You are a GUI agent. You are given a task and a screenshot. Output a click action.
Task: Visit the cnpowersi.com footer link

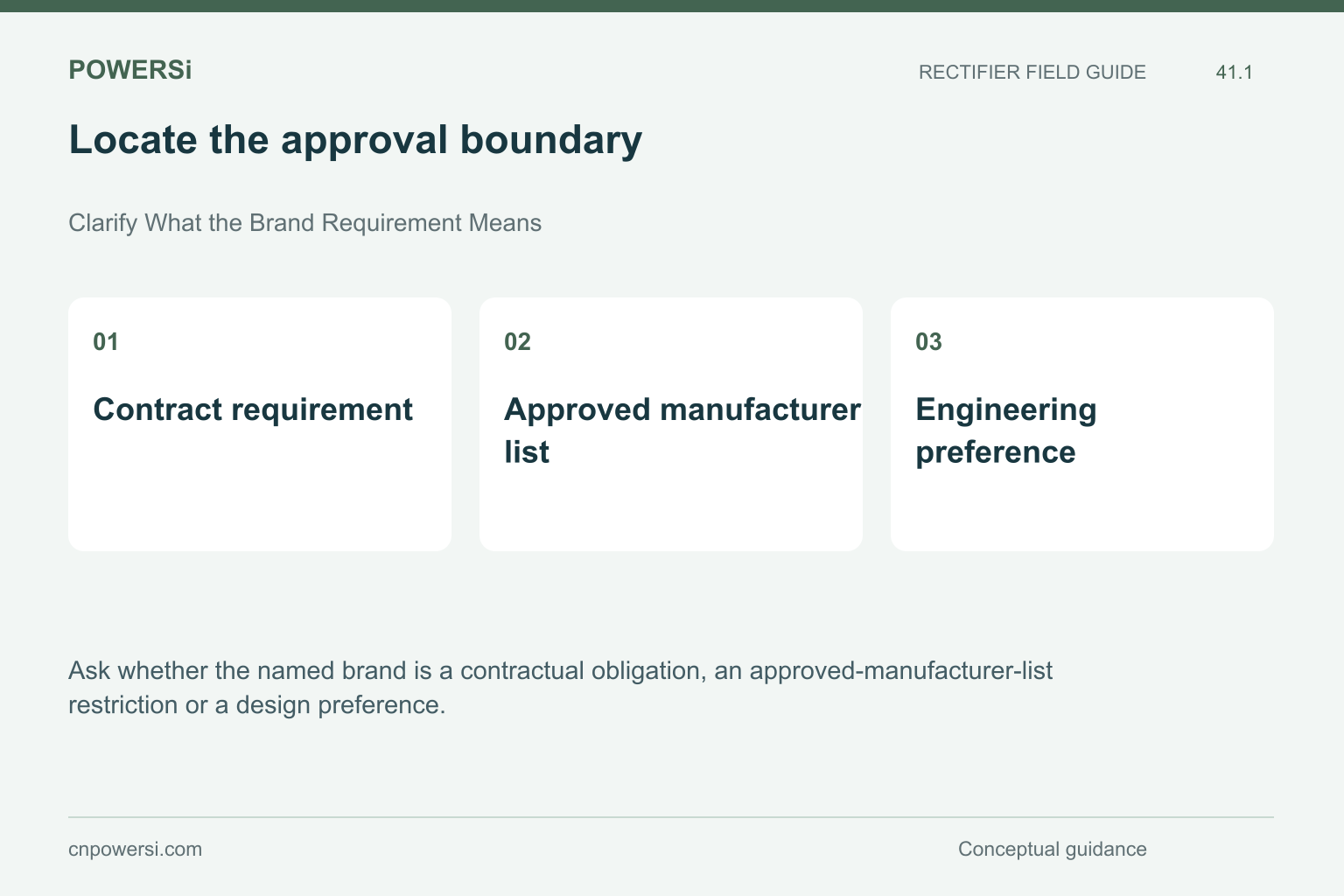pyautogui.click(x=135, y=850)
